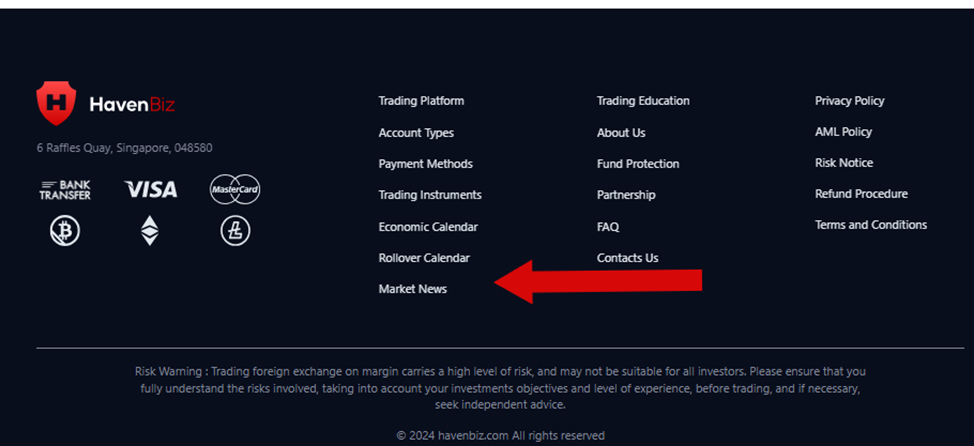Open Trading Education page
The width and height of the screenshot is (974, 446).
click(x=643, y=101)
